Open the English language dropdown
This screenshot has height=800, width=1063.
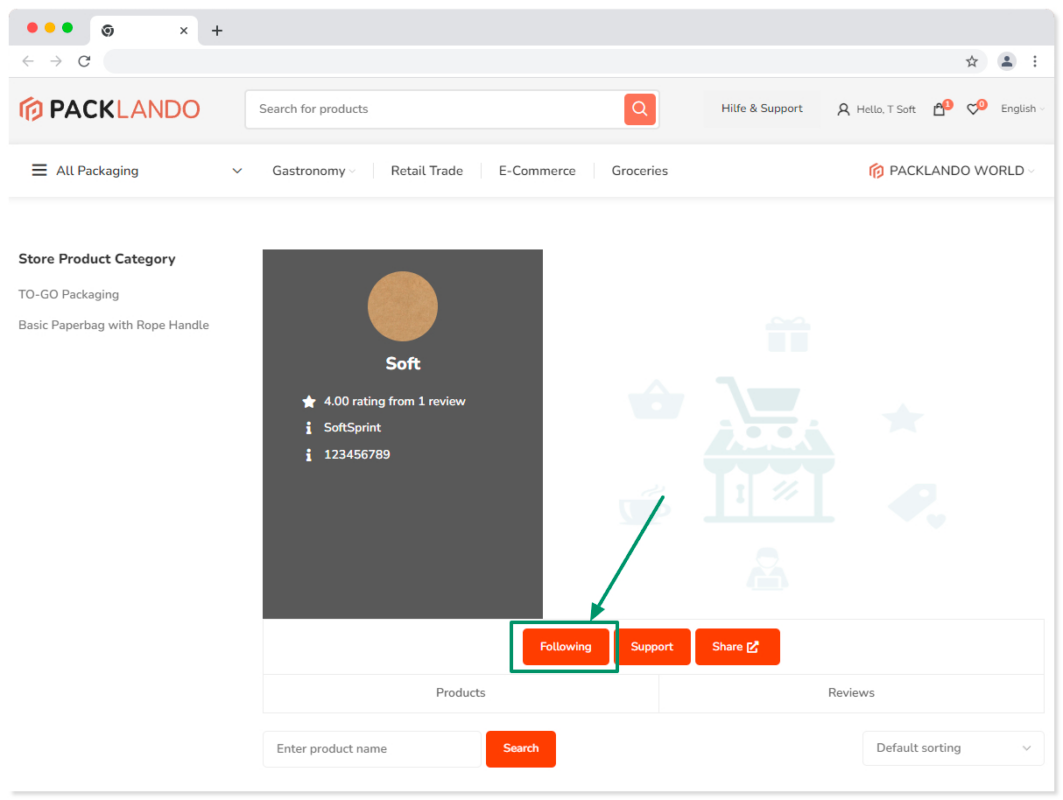pyautogui.click(x=1022, y=109)
